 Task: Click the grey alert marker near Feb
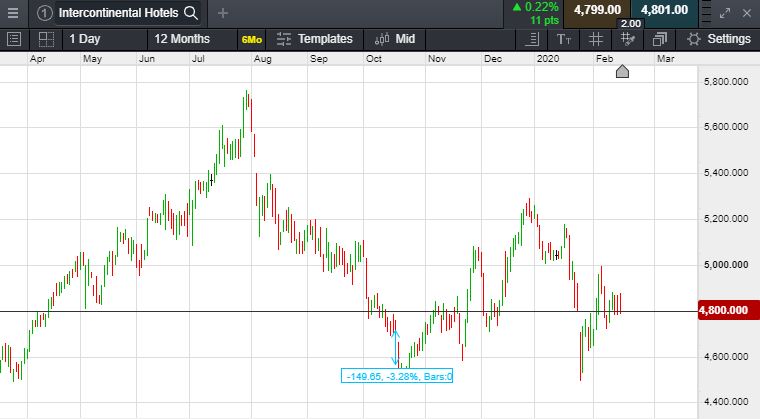622,72
